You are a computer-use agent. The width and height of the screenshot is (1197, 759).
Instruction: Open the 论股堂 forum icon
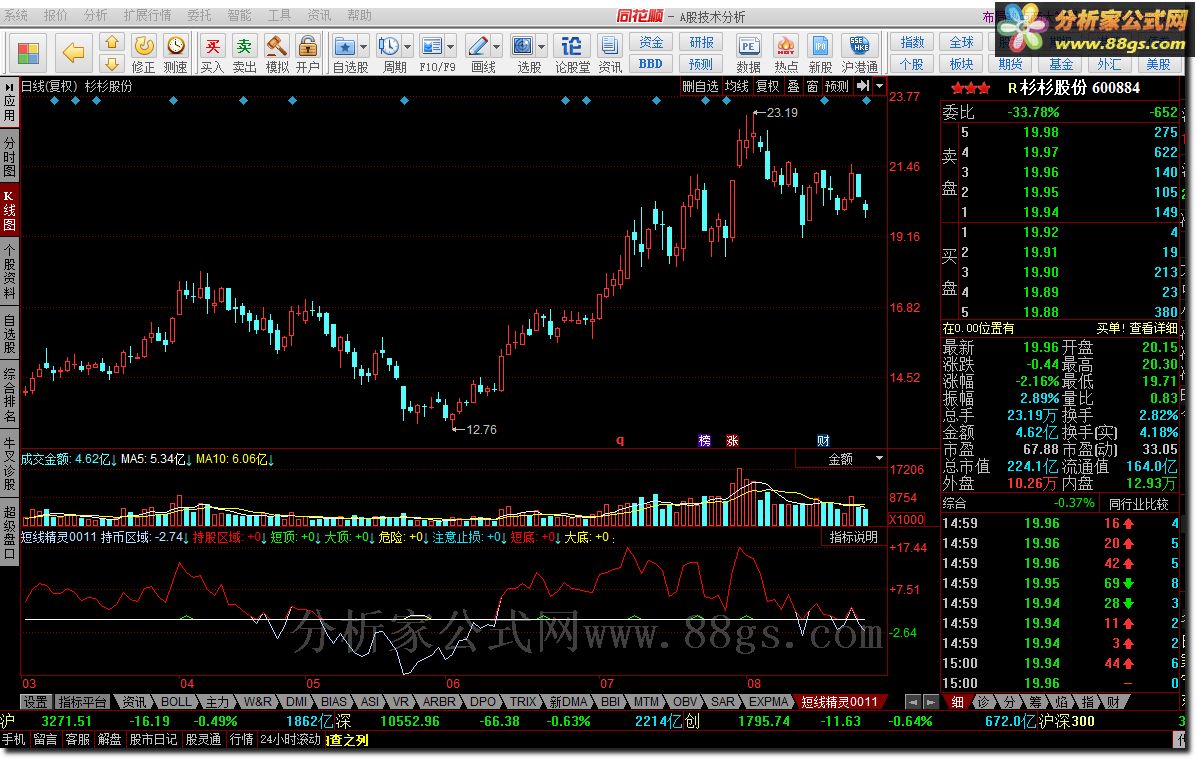(571, 47)
